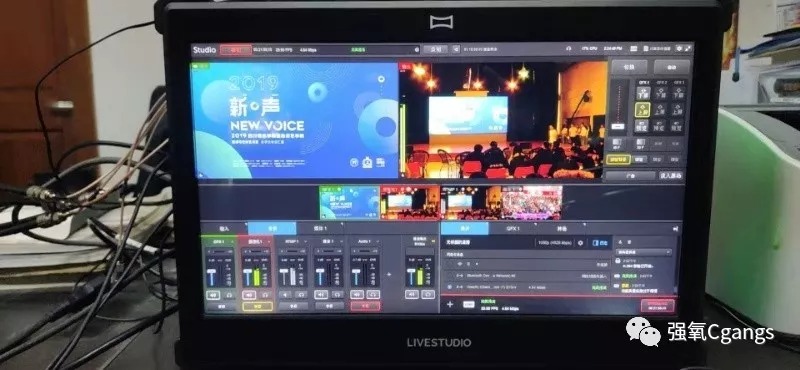Mute the GFX 1 audio channel

click(213, 294)
